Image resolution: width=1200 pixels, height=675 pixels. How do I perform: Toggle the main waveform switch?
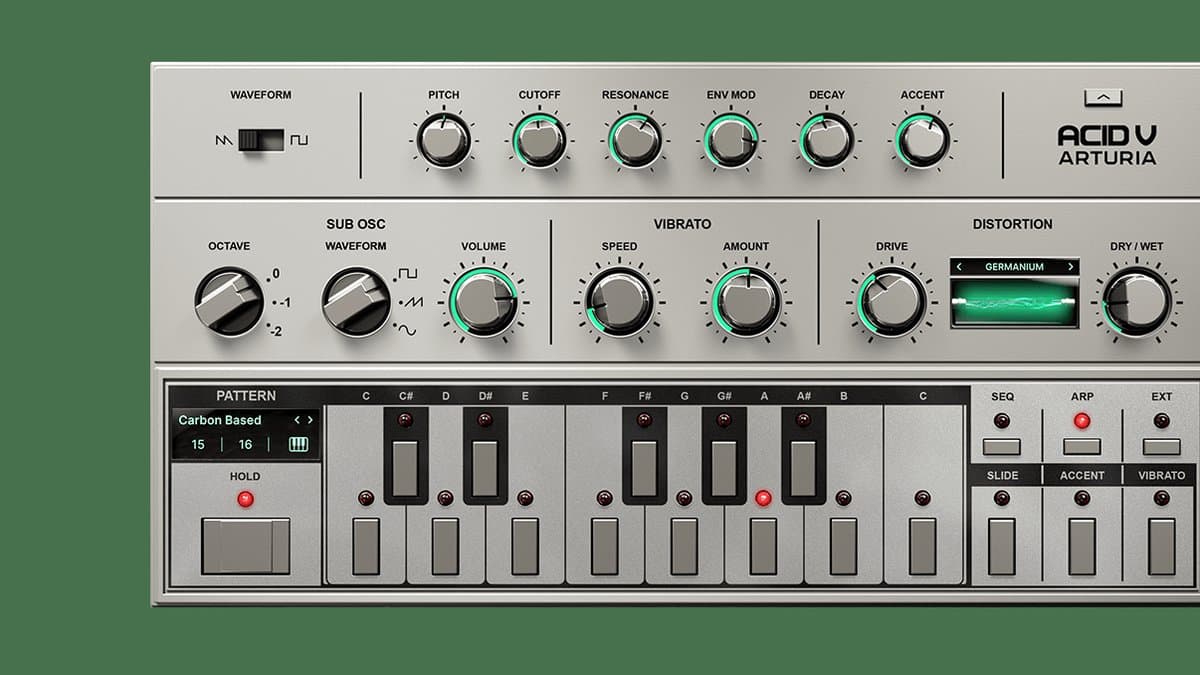click(x=262, y=140)
